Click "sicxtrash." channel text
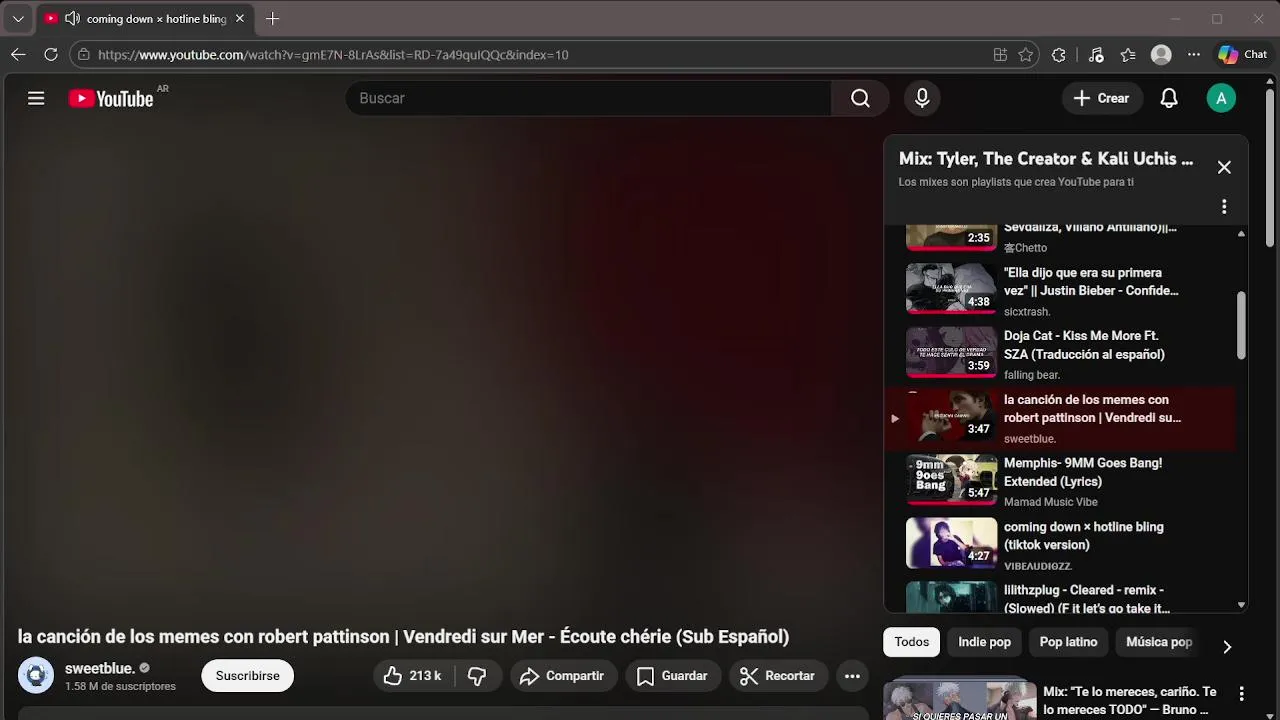The height and width of the screenshot is (720, 1280). click(x=1027, y=312)
